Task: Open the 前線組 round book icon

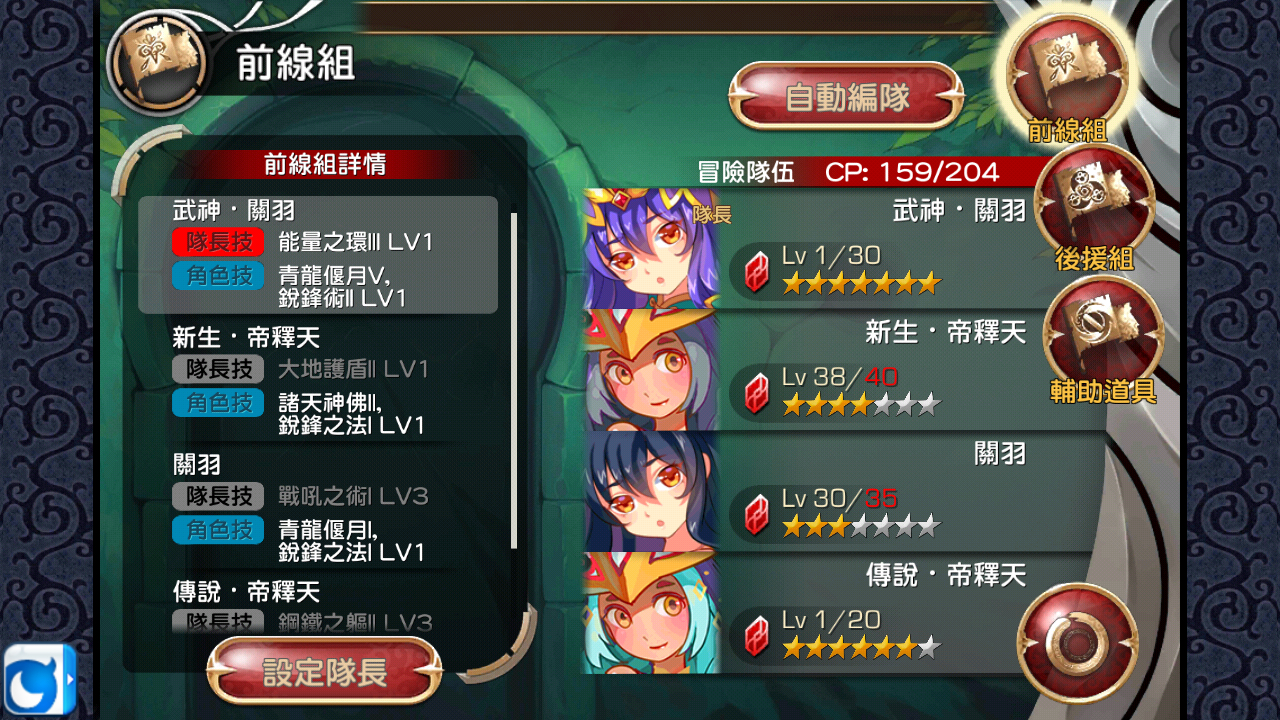Action: pyautogui.click(x=1067, y=70)
